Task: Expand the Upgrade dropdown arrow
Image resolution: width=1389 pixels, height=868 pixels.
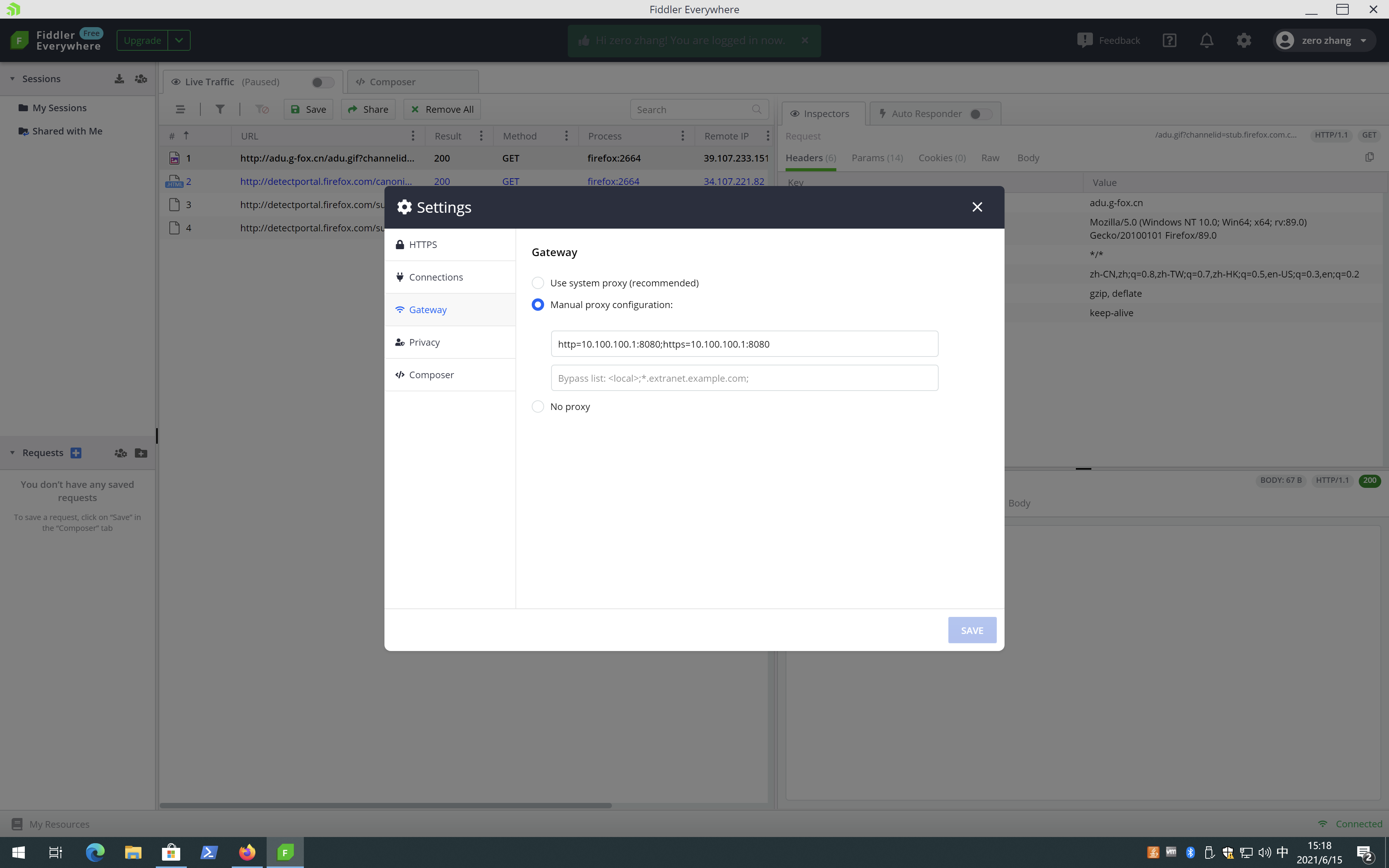Action: click(x=179, y=40)
